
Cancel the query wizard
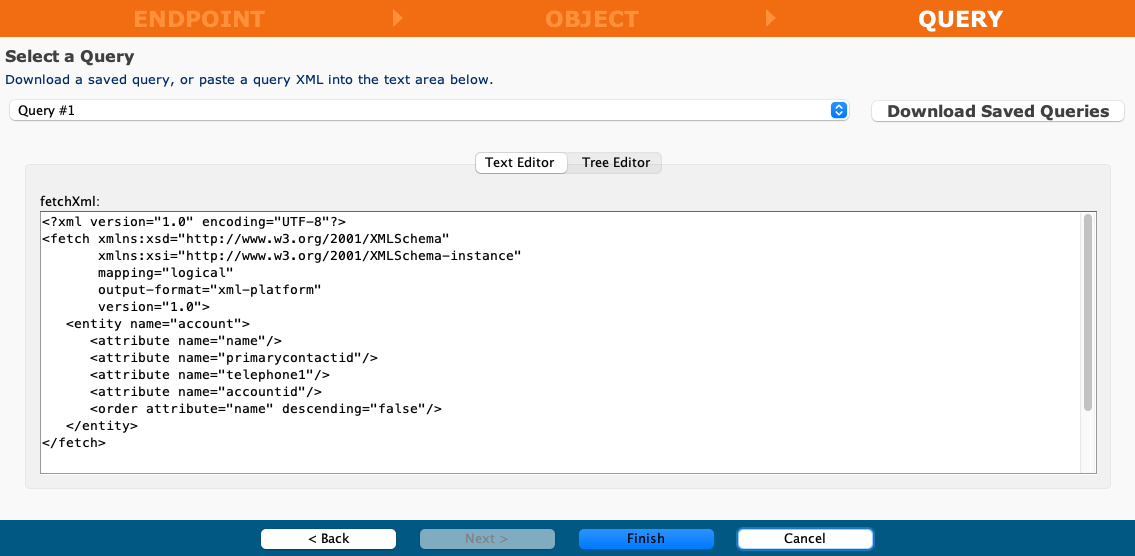805,539
